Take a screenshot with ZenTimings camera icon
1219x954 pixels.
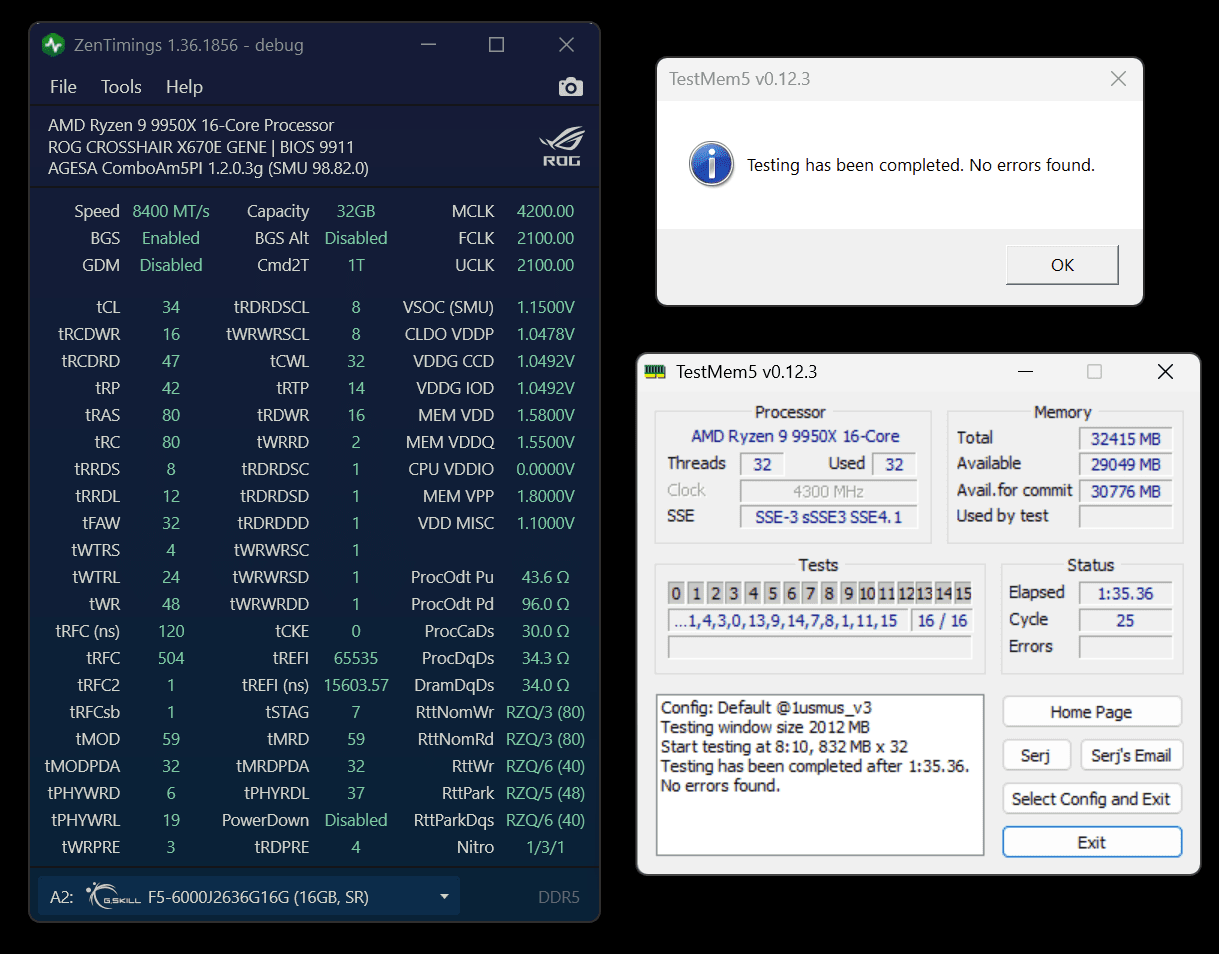click(570, 87)
